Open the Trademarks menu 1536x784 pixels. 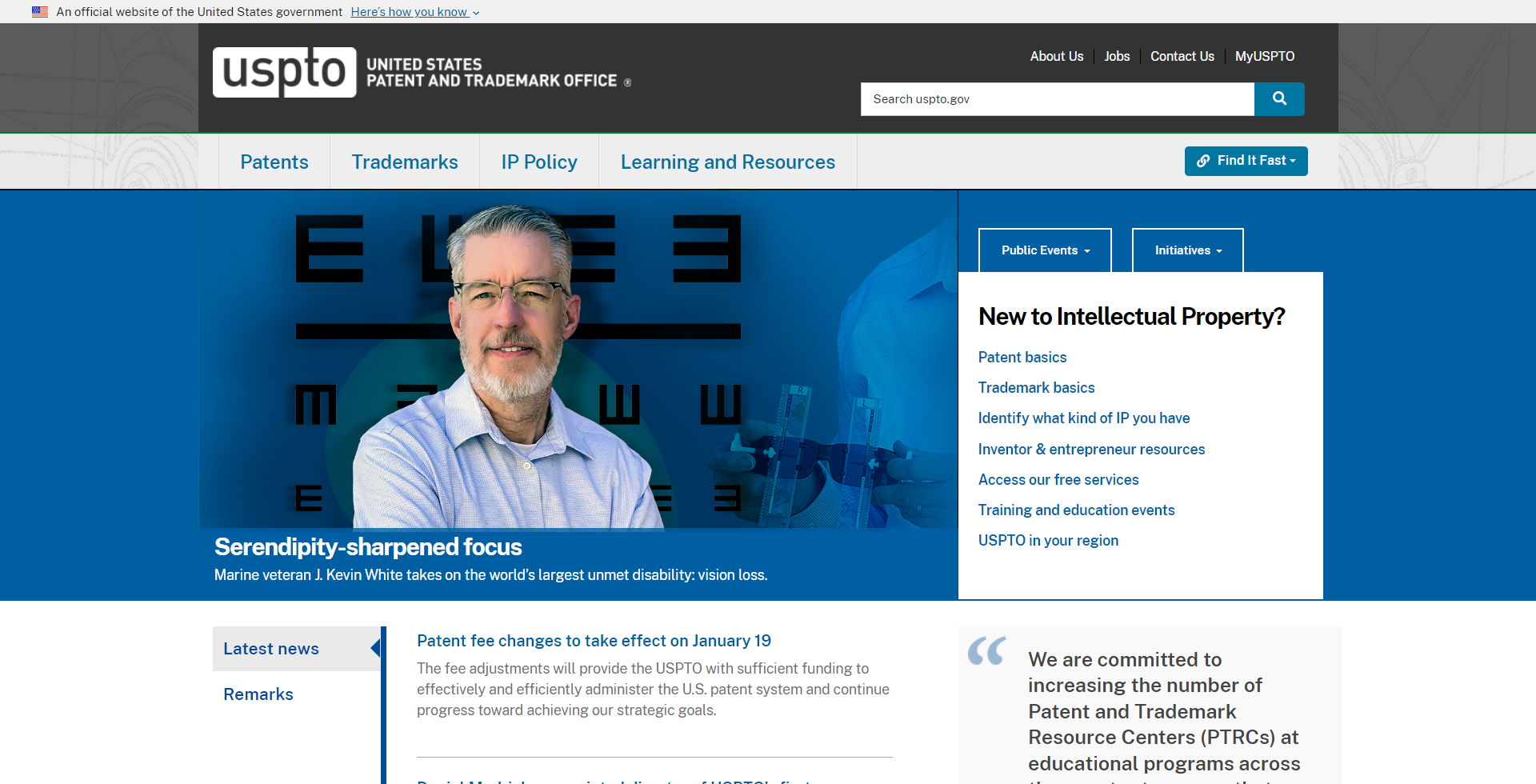pos(405,162)
